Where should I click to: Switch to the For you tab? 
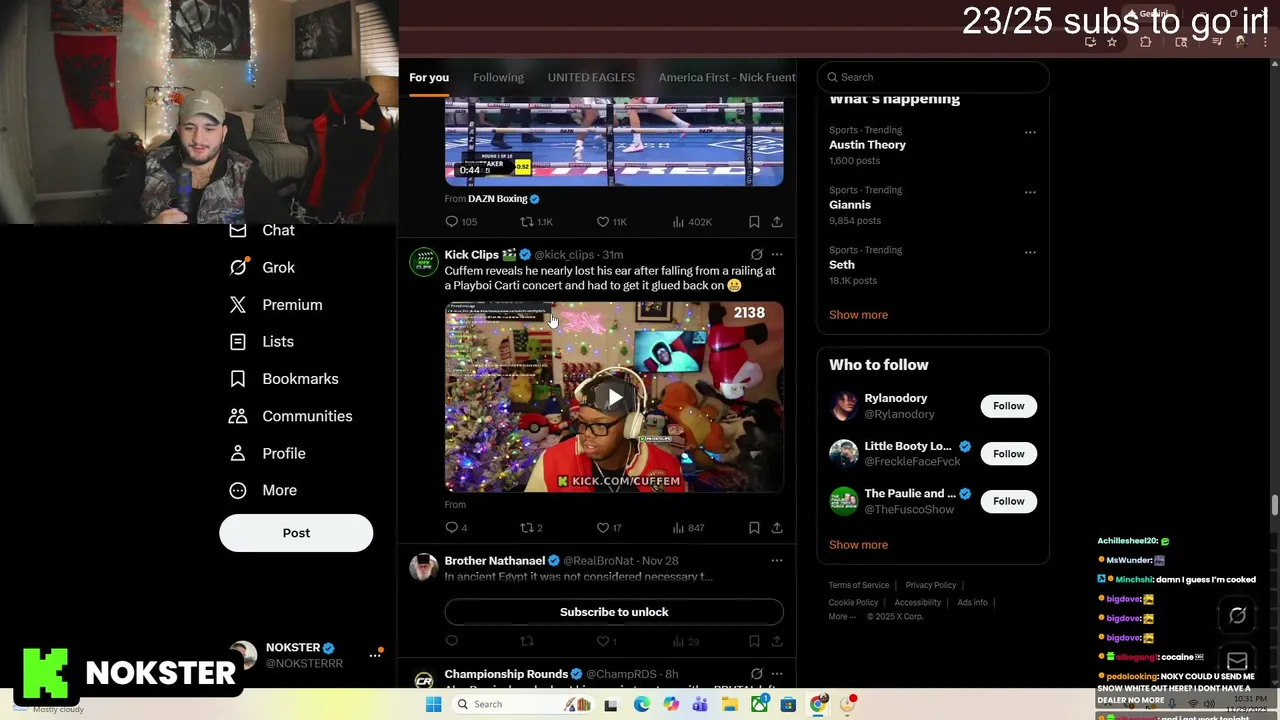[429, 78]
